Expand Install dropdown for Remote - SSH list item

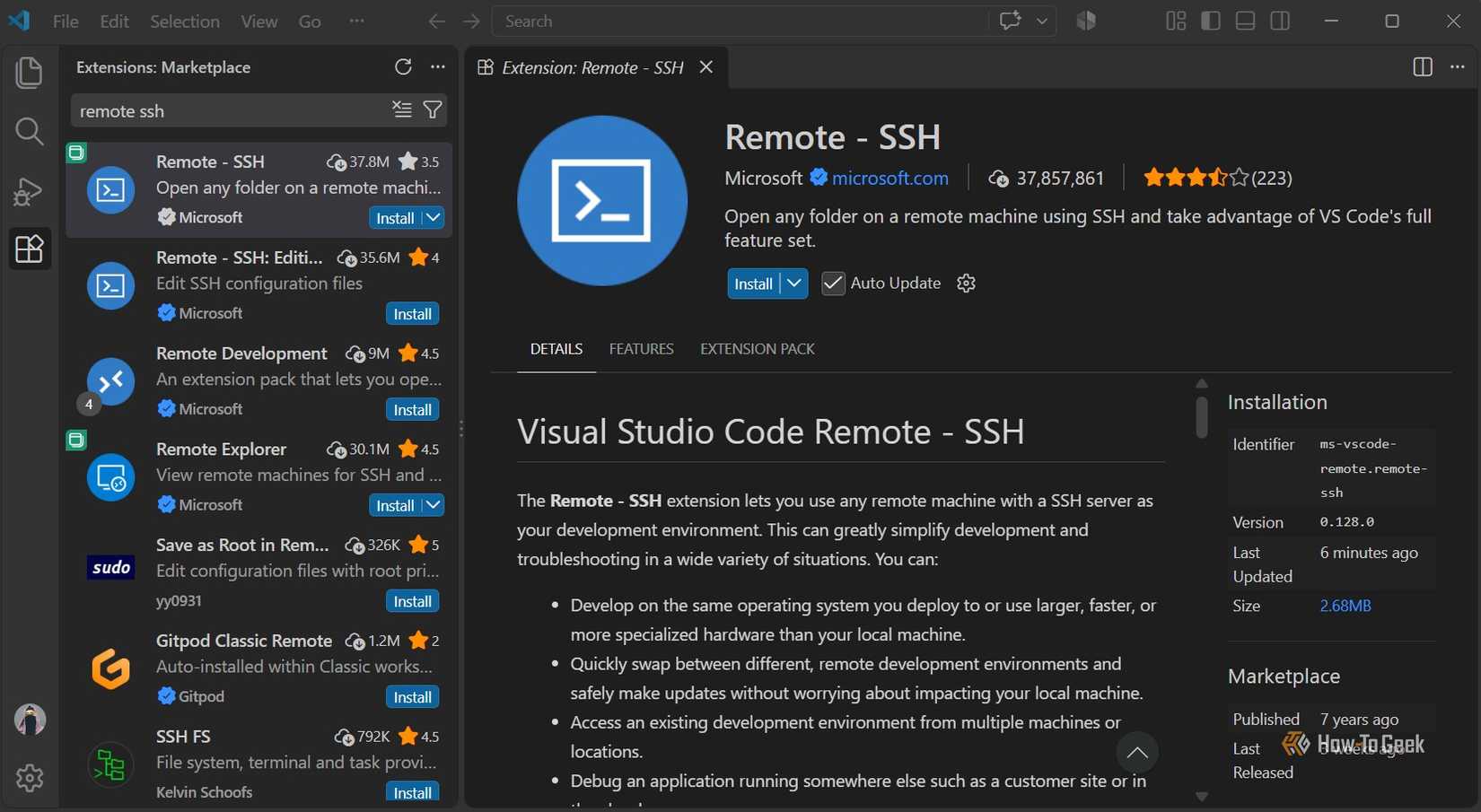click(x=434, y=218)
